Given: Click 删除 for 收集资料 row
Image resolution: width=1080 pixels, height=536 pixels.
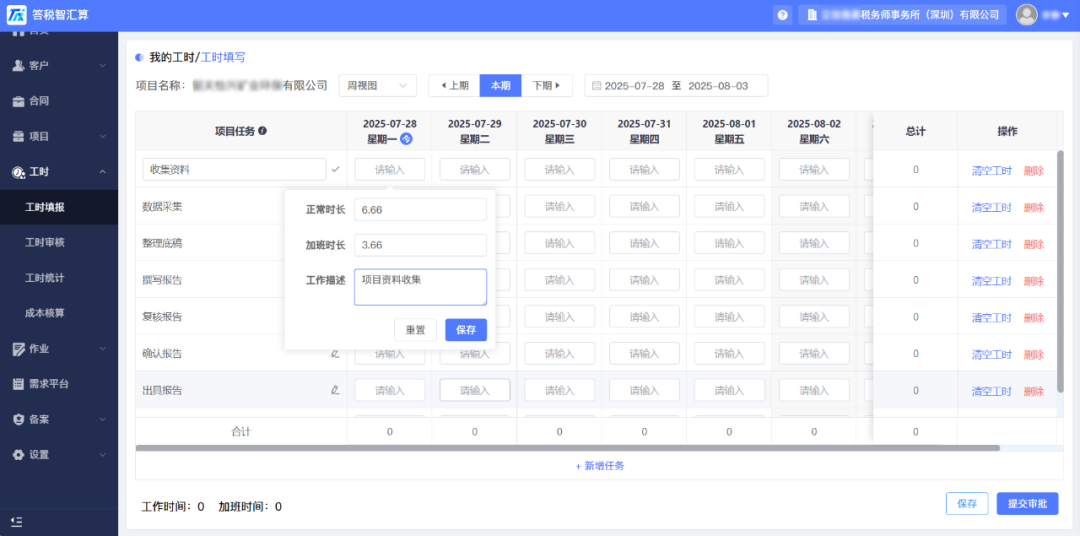Looking at the screenshot, I should coord(1033,170).
